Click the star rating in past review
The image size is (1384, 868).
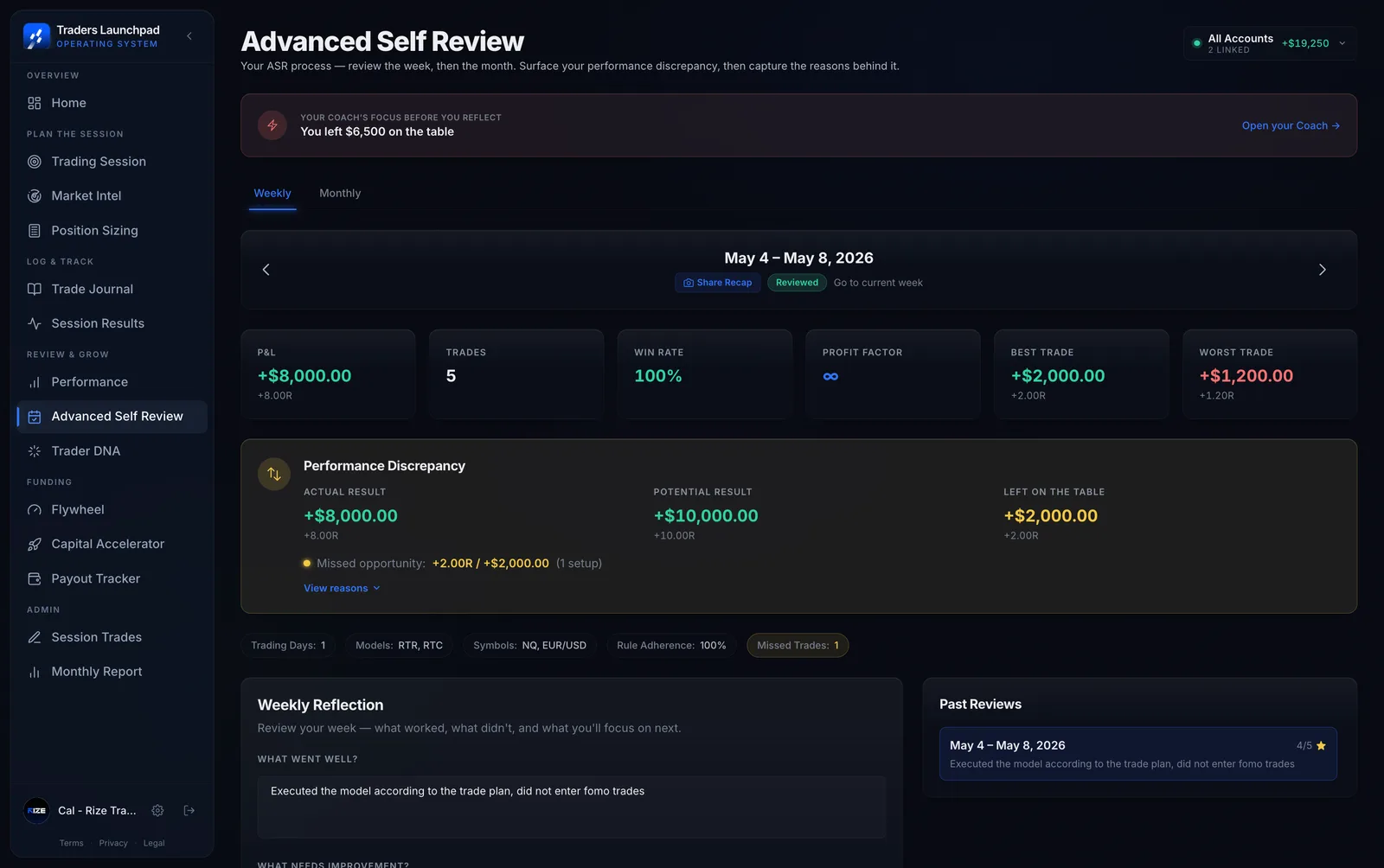click(x=1321, y=745)
